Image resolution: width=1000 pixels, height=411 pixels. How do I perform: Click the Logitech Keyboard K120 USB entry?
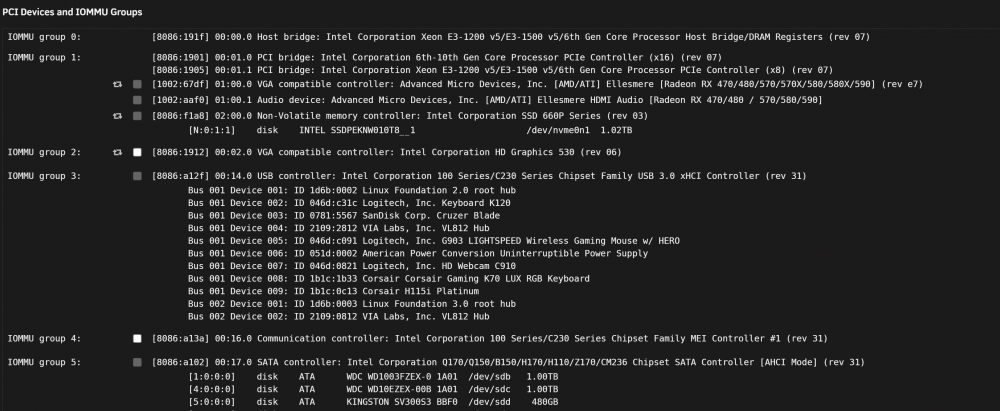(349, 203)
